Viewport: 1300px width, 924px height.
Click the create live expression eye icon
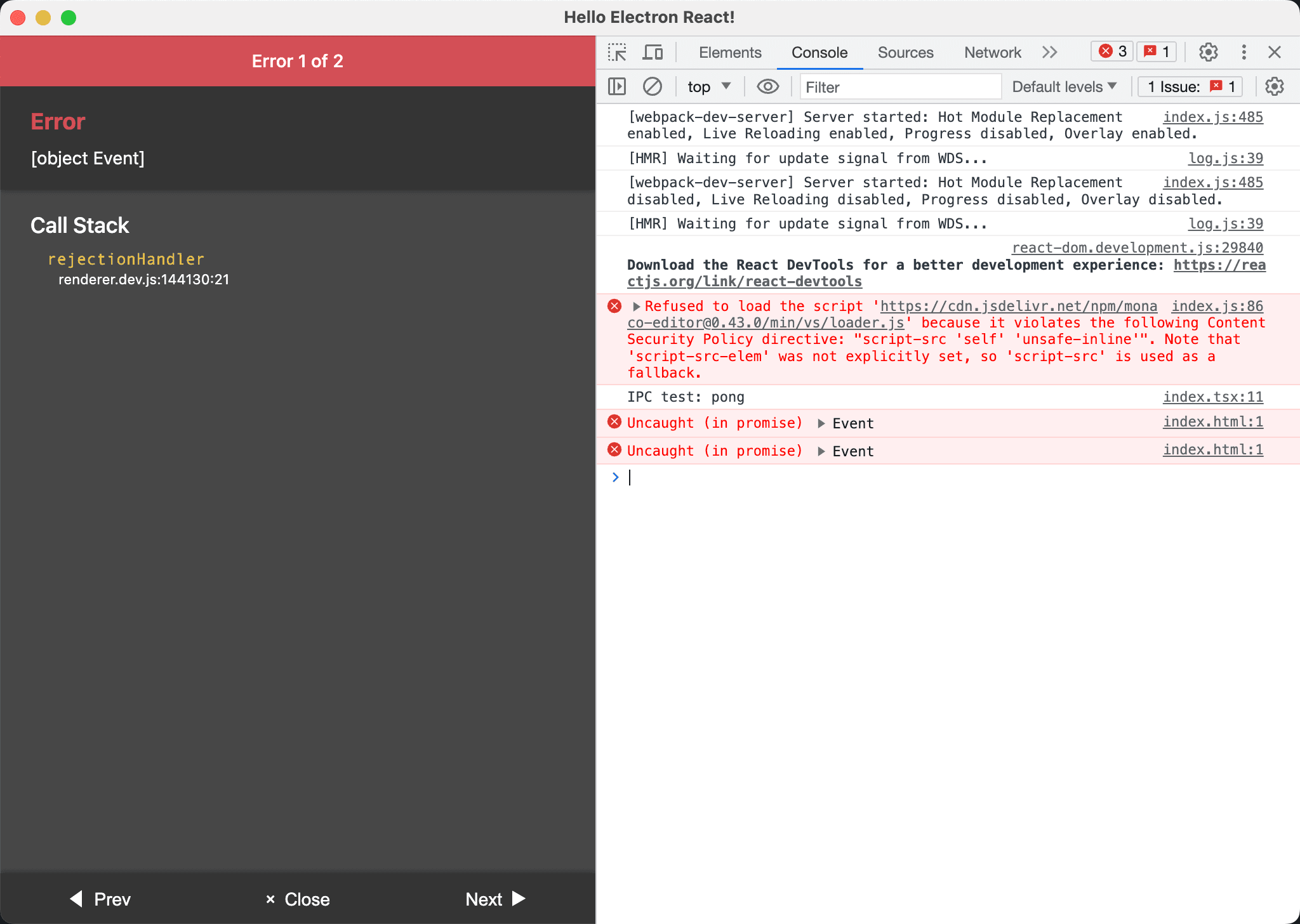[767, 86]
